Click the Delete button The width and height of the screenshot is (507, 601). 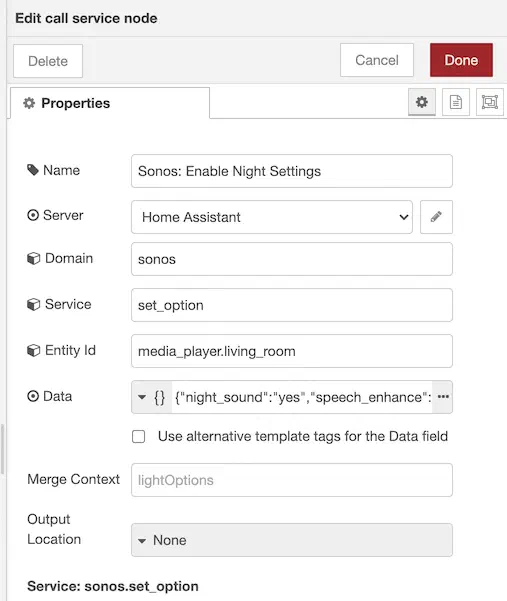[48, 61]
